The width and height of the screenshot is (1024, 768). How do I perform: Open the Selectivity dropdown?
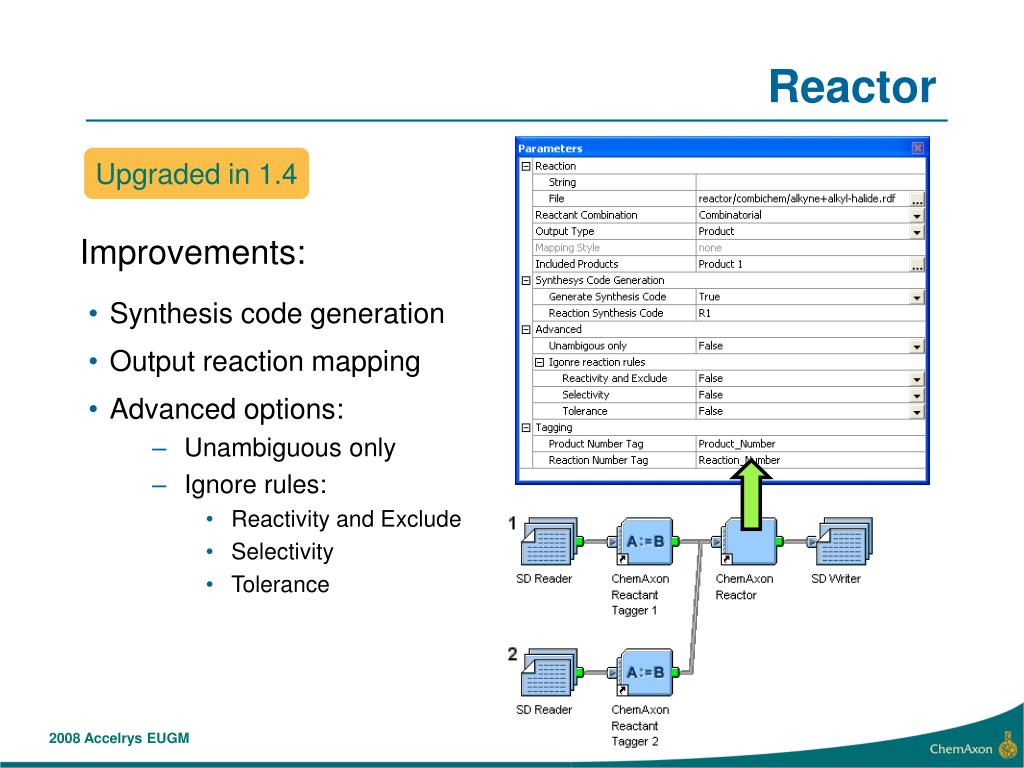(918, 395)
